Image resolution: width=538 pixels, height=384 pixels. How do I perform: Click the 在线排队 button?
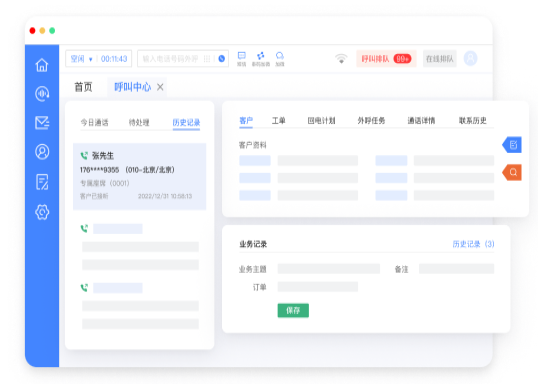click(440, 59)
